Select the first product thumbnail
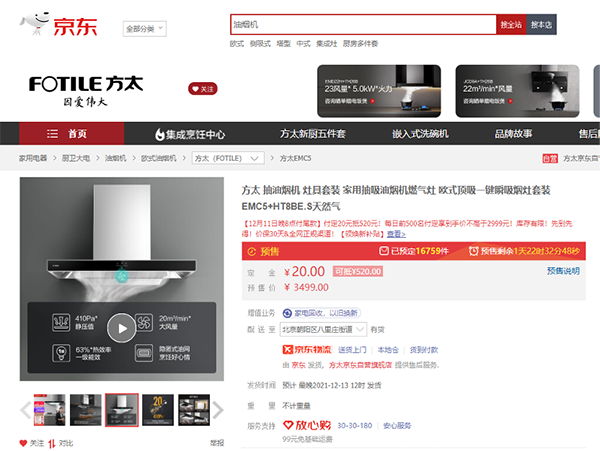600x451 pixels. click(49, 410)
